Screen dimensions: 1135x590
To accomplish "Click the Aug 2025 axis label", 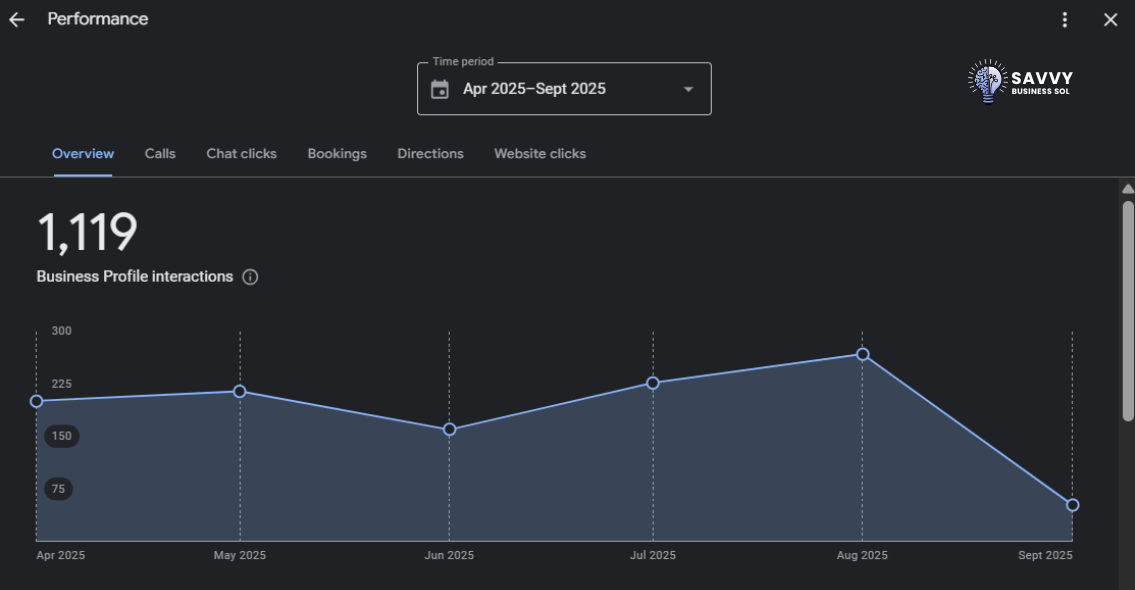I will [x=862, y=555].
